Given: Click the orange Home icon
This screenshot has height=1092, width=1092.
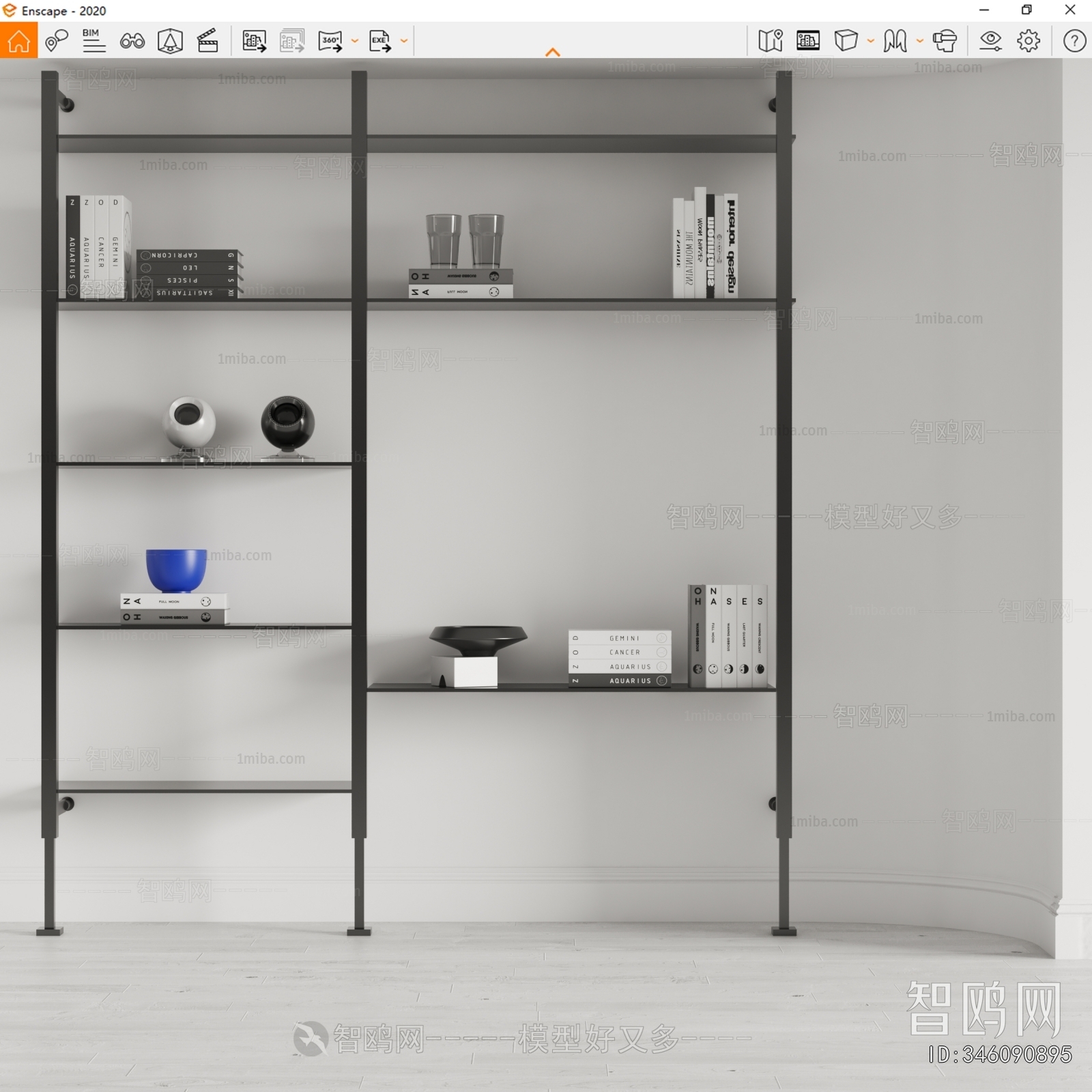Looking at the screenshot, I should 18,40.
